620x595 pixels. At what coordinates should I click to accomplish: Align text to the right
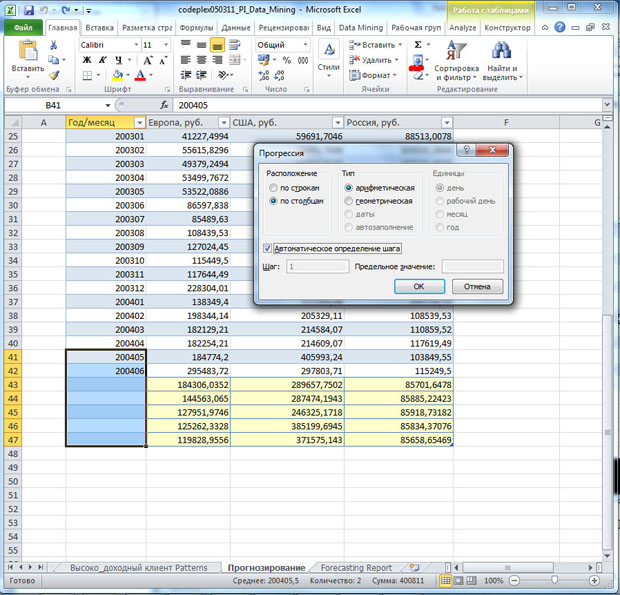pos(217,60)
